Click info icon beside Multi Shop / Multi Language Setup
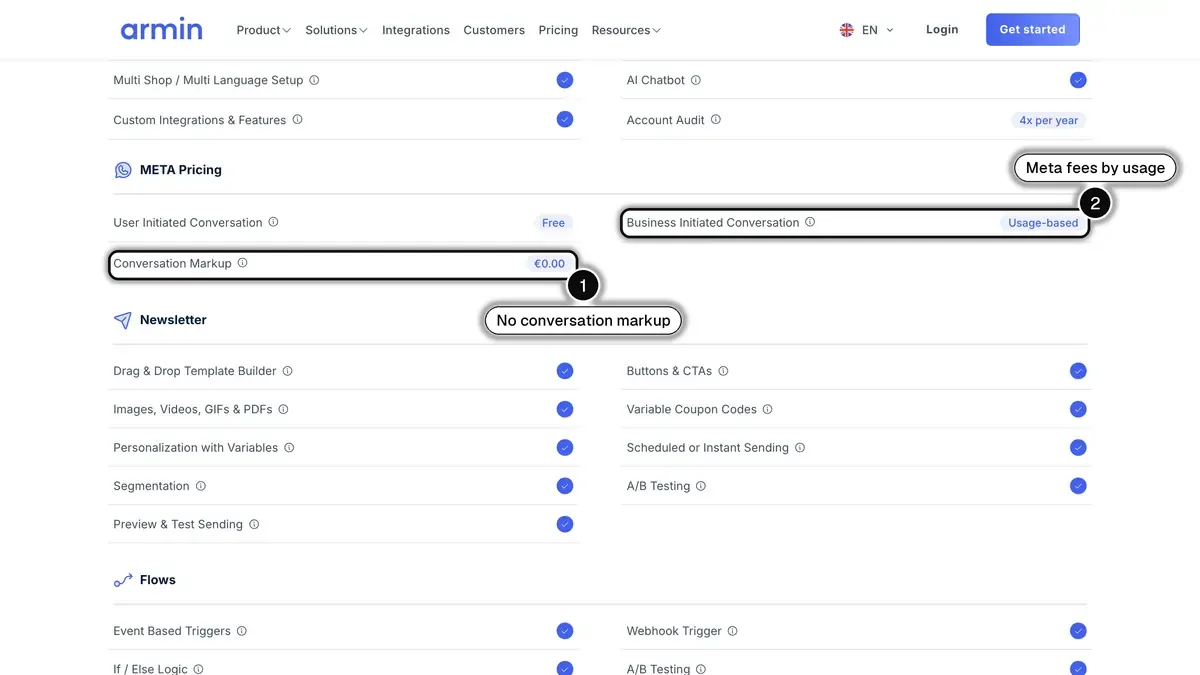The height and width of the screenshot is (675, 1200). click(x=314, y=80)
